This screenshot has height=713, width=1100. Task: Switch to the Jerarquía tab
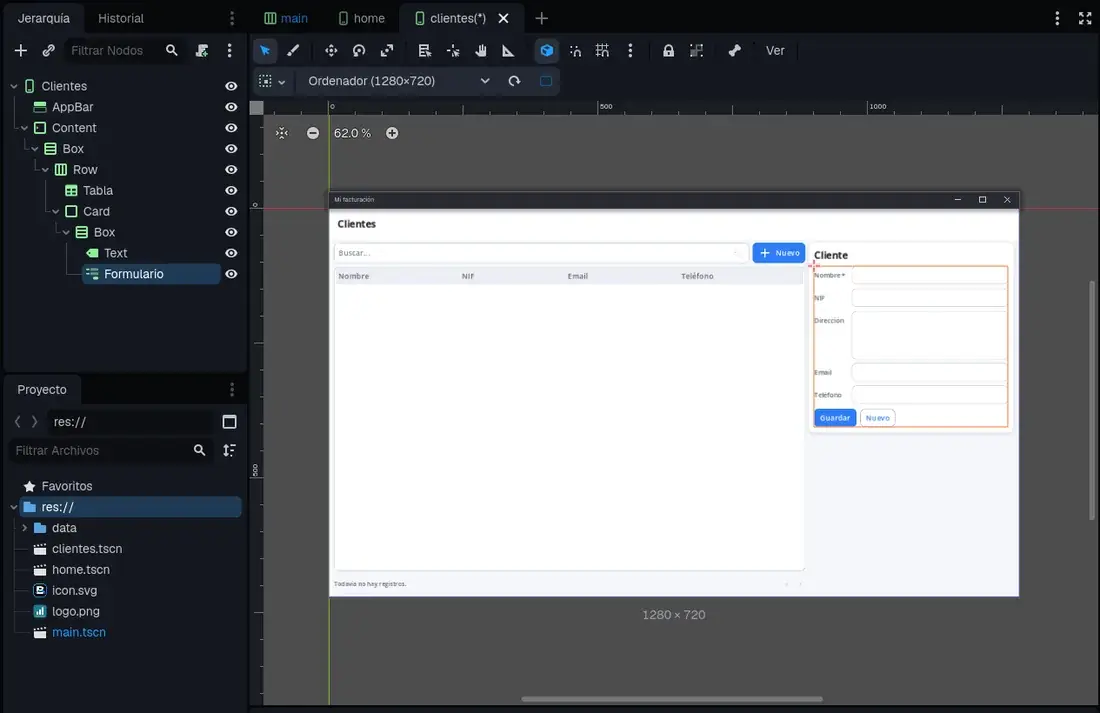pos(43,18)
